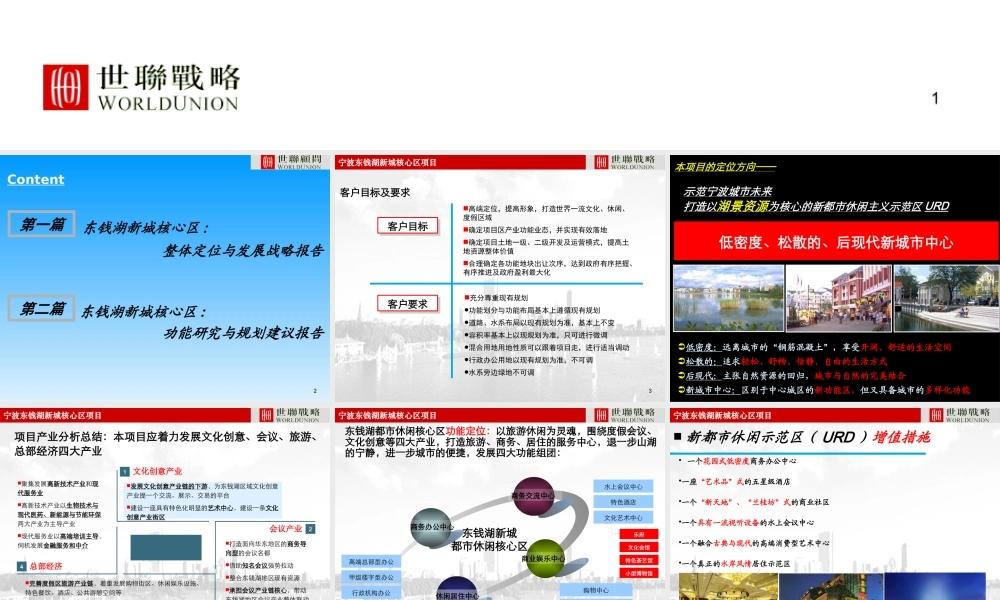The width and height of the screenshot is (1000, 600).
Task: Select the 商务交流中心 purple sphere
Action: pos(533,495)
